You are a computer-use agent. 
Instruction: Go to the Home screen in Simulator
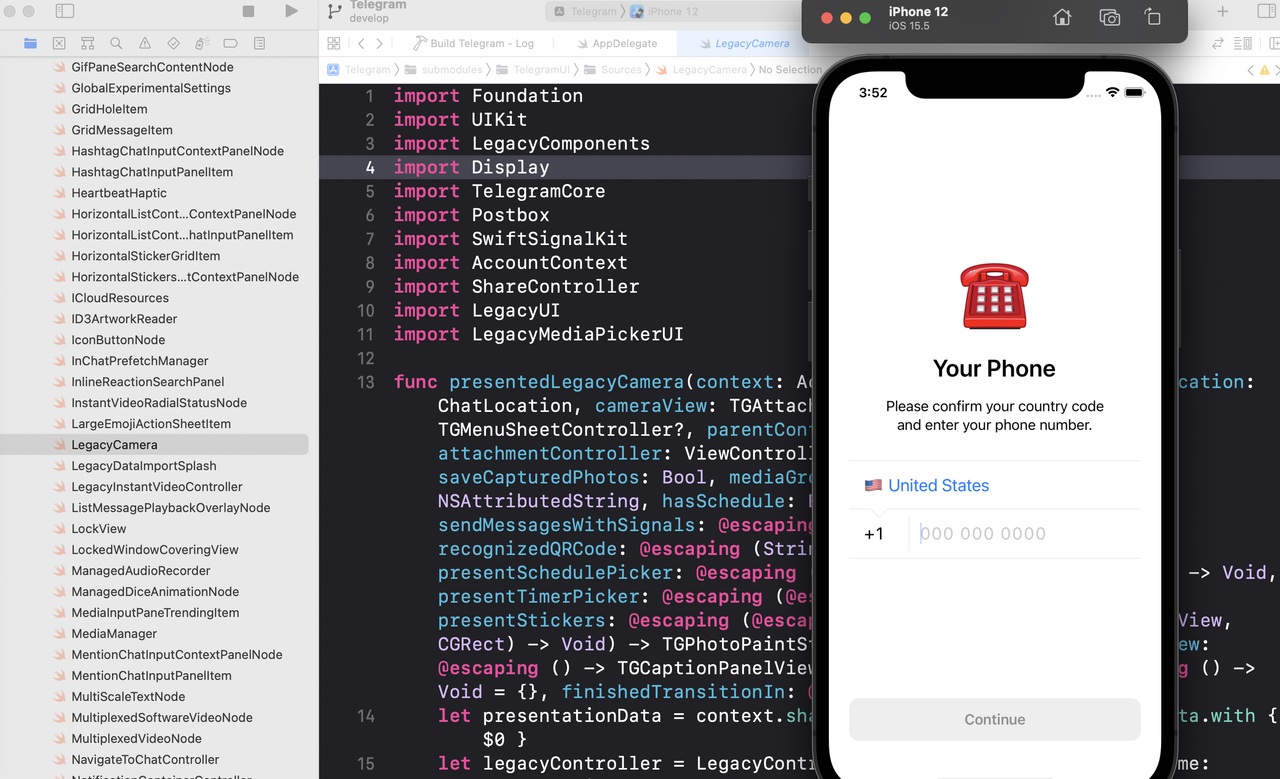1062,17
